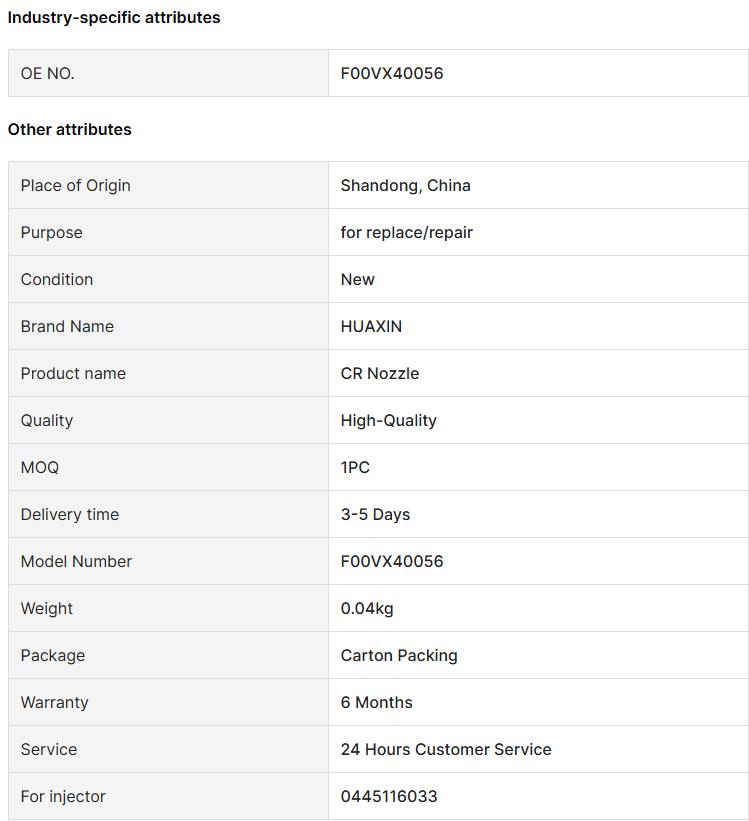
Task: Select the MOQ value 1PC
Action: click(355, 467)
